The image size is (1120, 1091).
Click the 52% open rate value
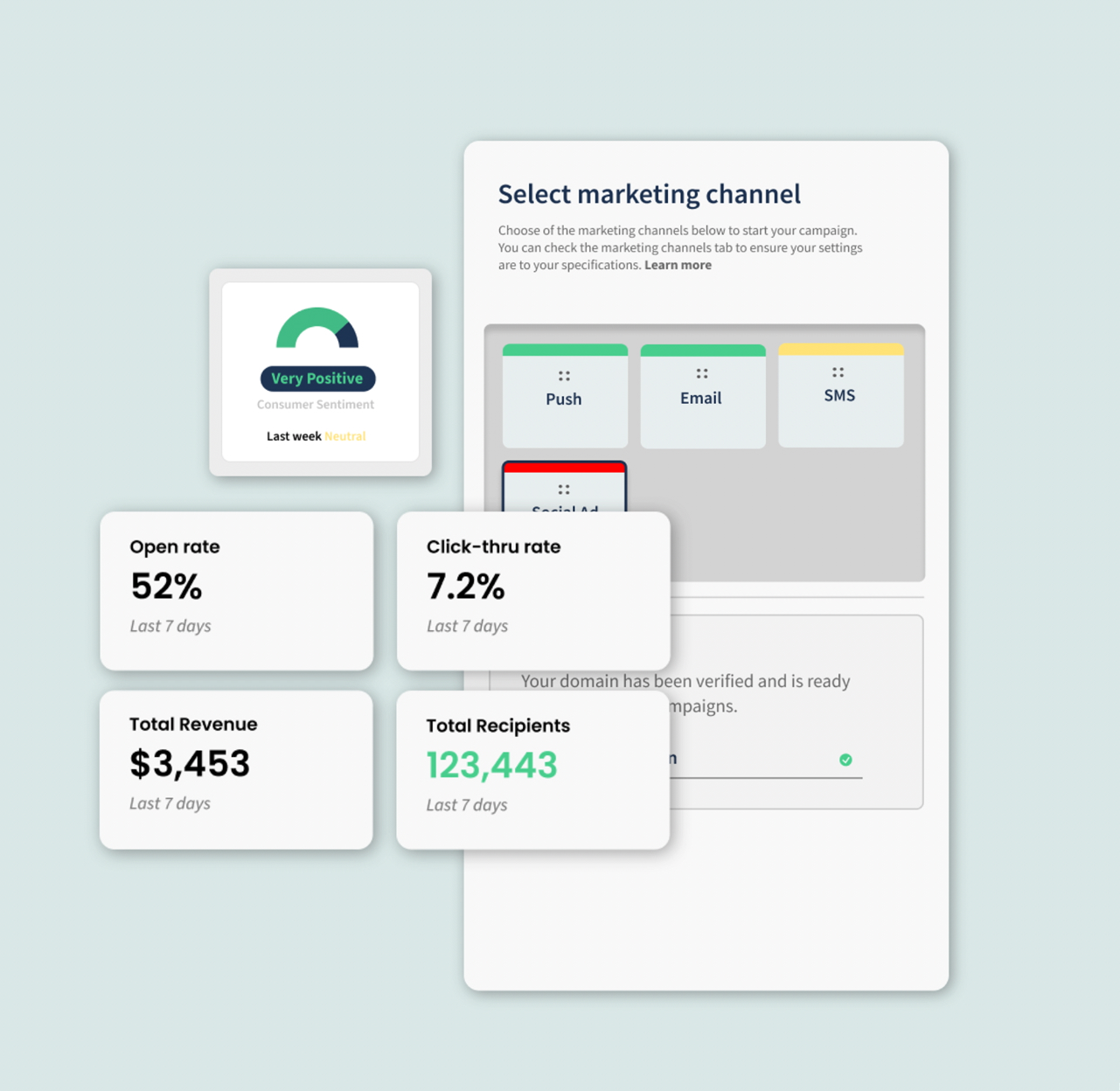(x=166, y=586)
